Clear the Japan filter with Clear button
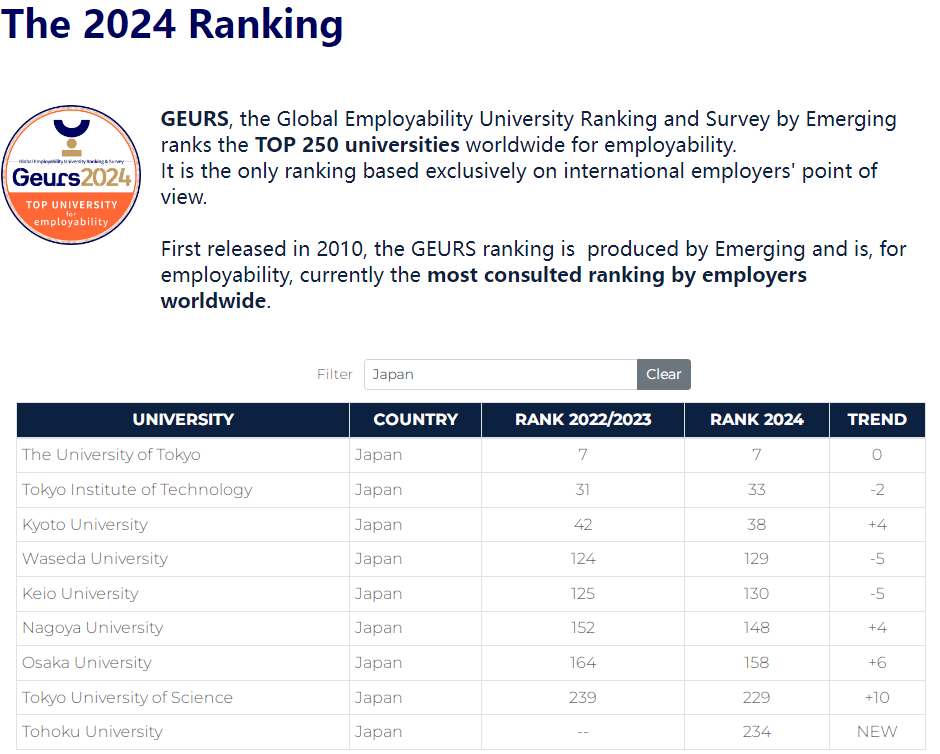940x754 pixels. (x=664, y=374)
